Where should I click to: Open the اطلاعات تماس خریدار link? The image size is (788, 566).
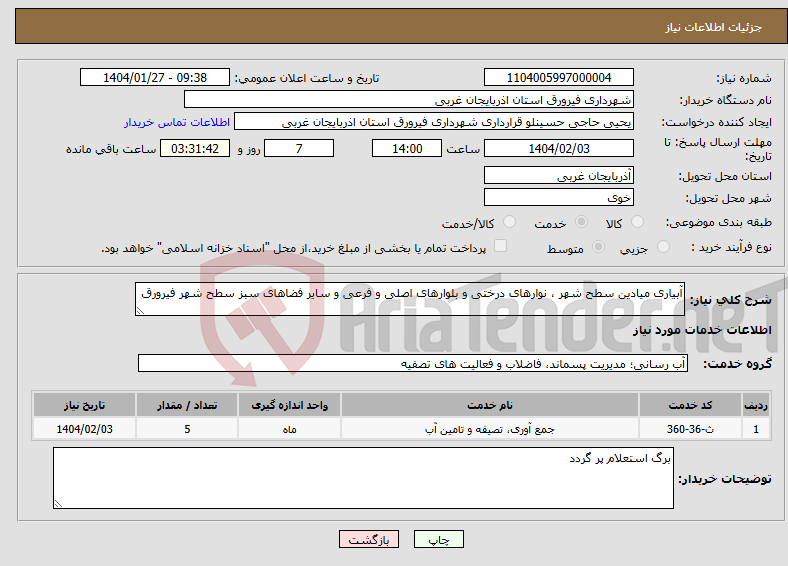click(x=177, y=122)
